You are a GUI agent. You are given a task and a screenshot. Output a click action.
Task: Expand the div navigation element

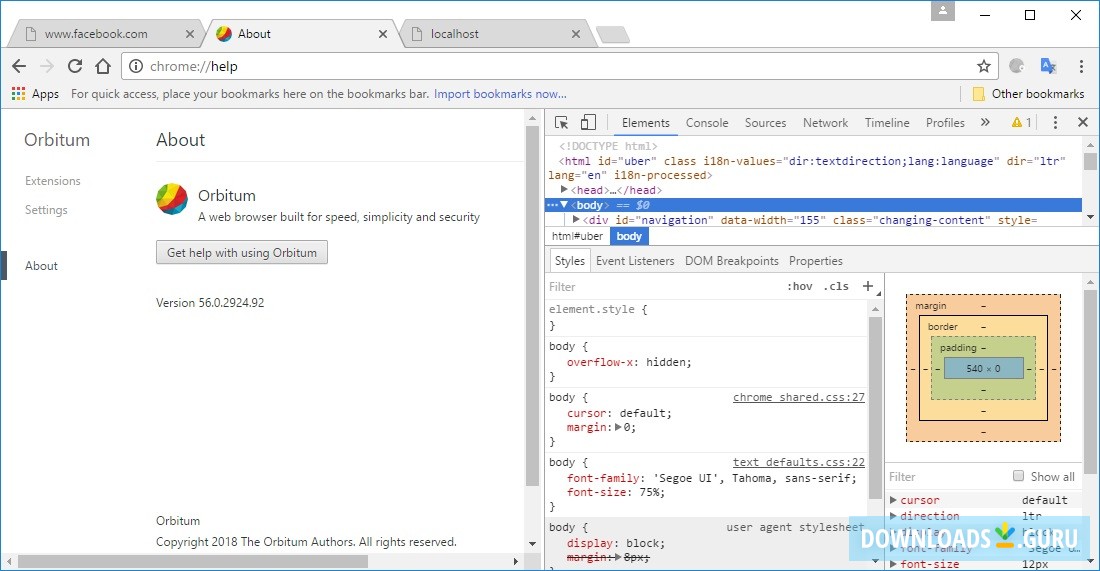coord(576,220)
